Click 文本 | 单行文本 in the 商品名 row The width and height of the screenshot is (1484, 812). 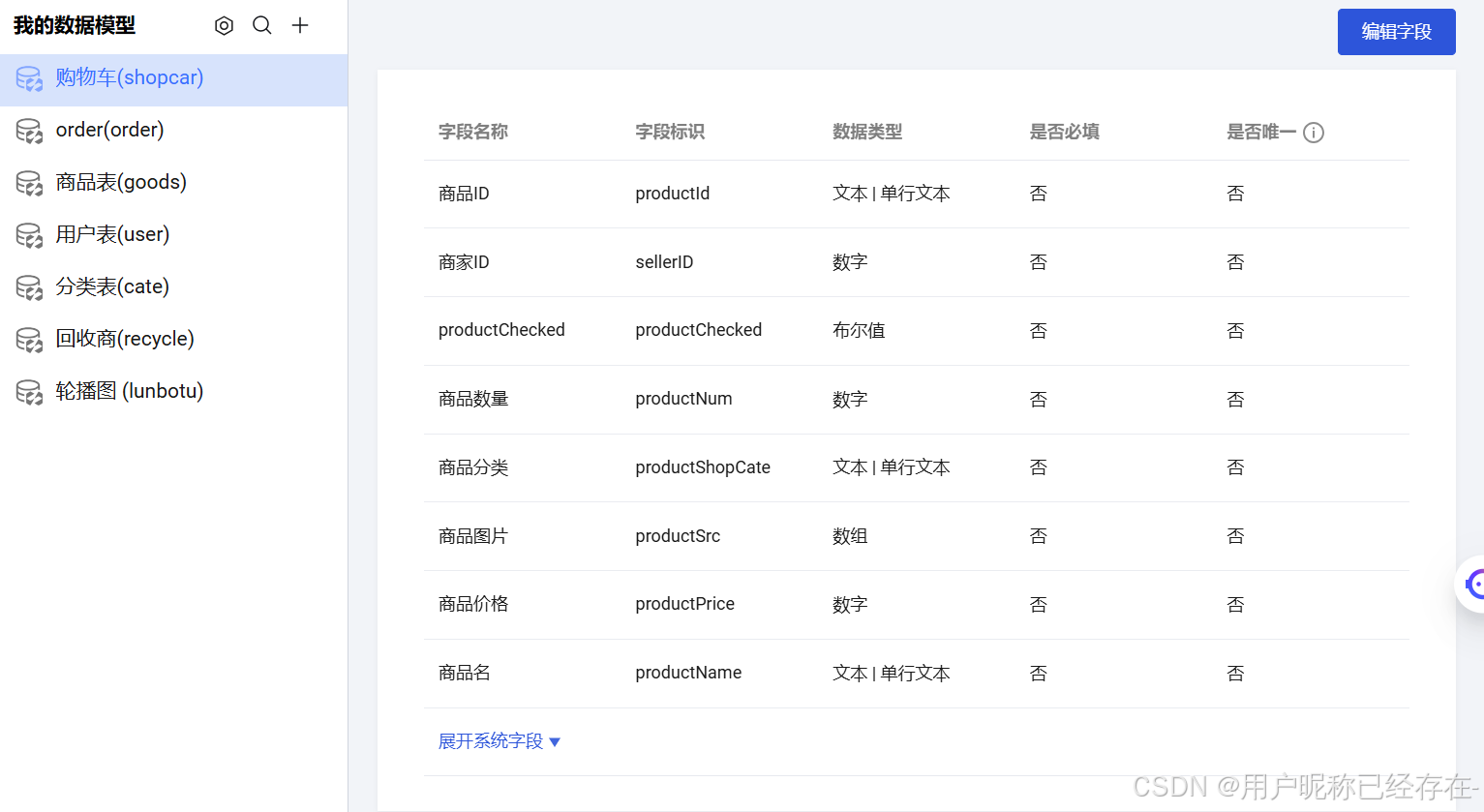(892, 673)
